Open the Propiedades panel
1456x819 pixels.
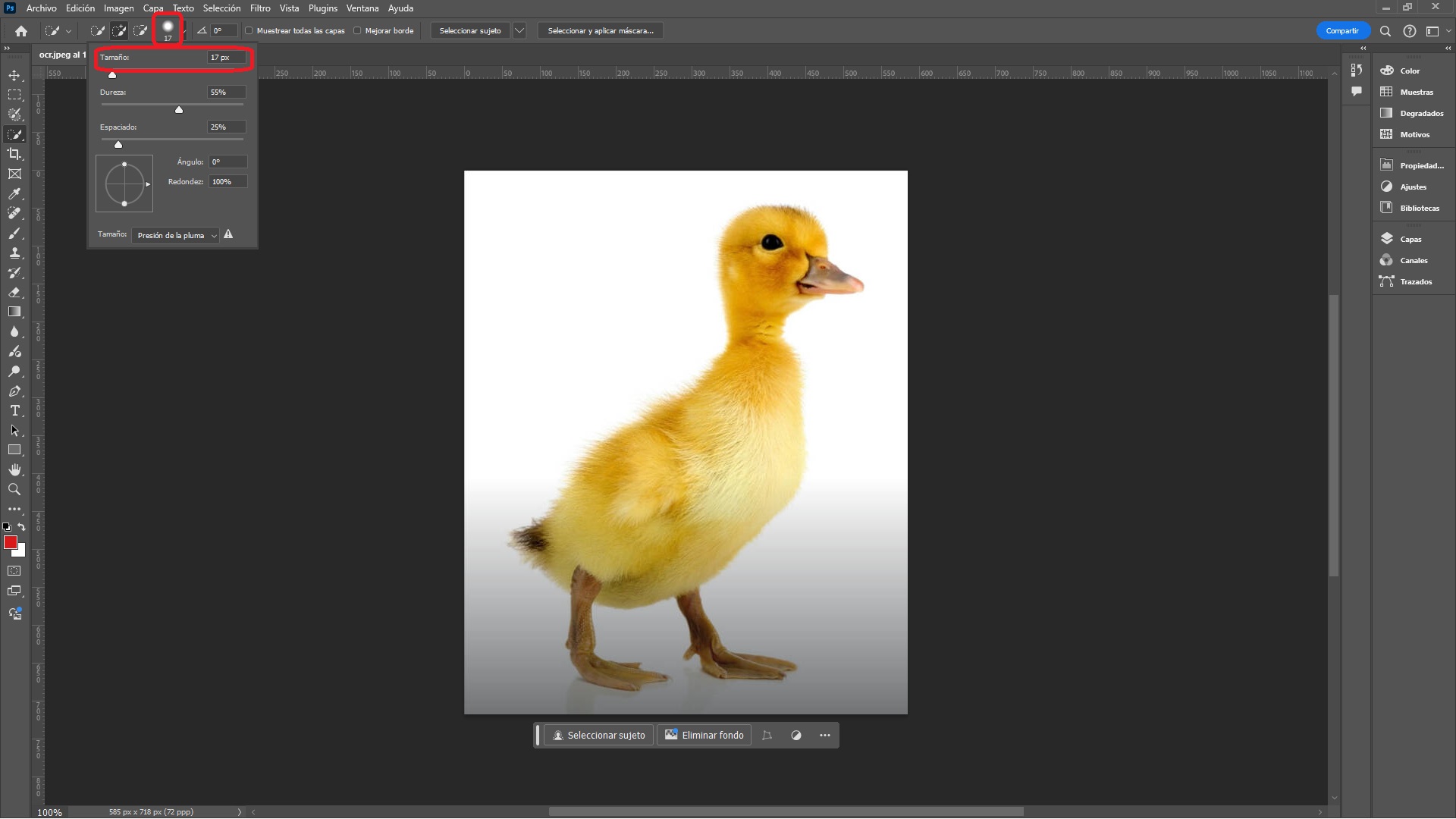click(1412, 165)
